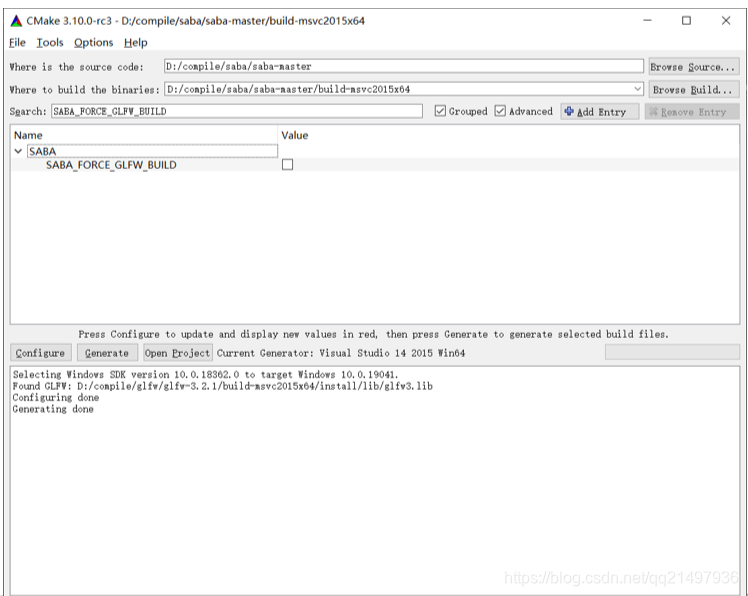Click the Configure button
This screenshot has height=596, width=748.
coord(41,353)
